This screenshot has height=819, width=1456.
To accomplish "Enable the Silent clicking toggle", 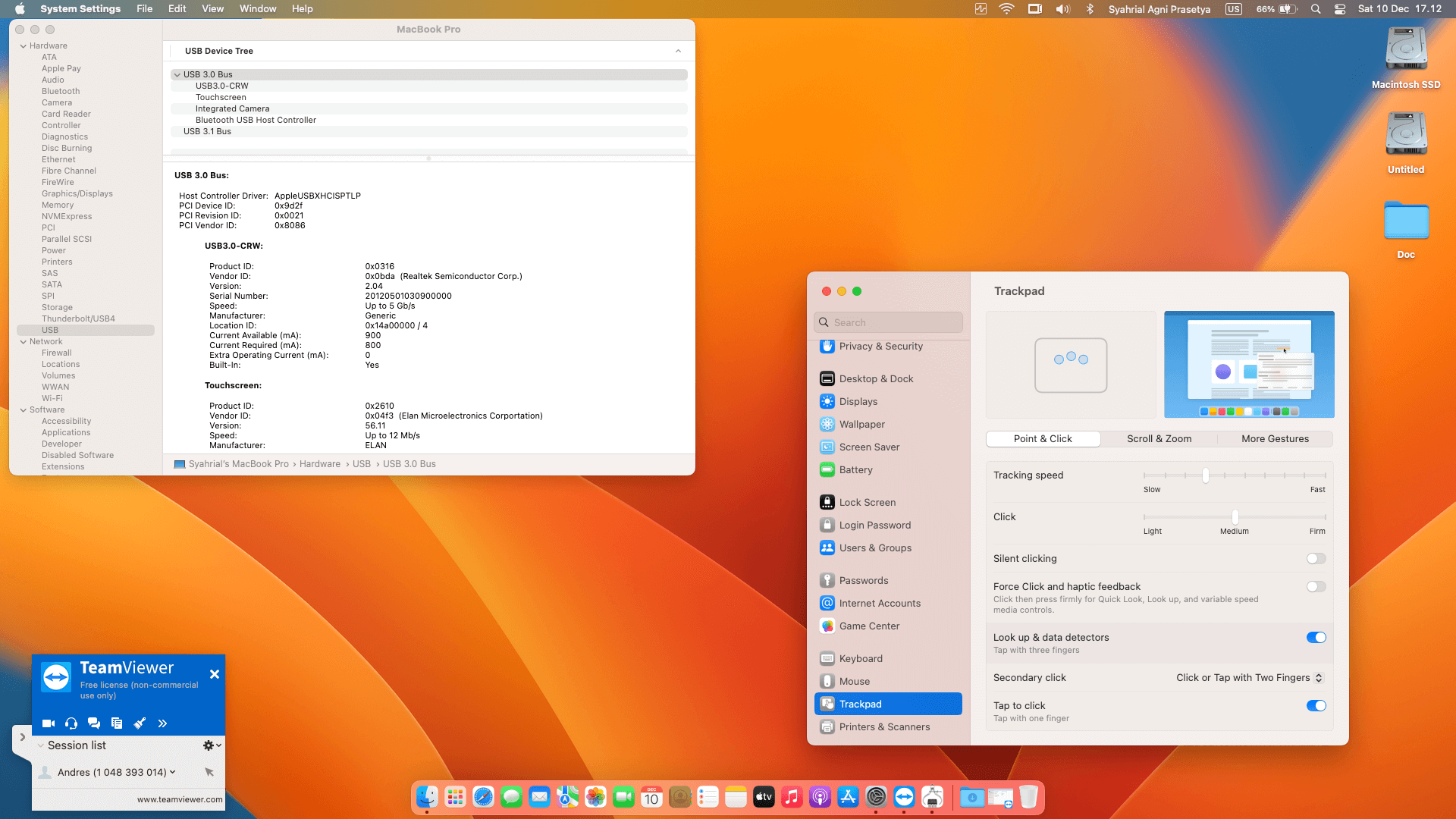I will [x=1316, y=559].
